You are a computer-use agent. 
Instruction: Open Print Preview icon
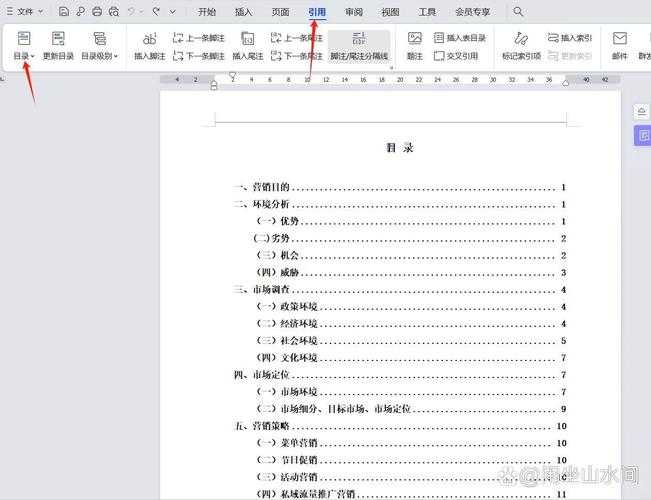(113, 12)
